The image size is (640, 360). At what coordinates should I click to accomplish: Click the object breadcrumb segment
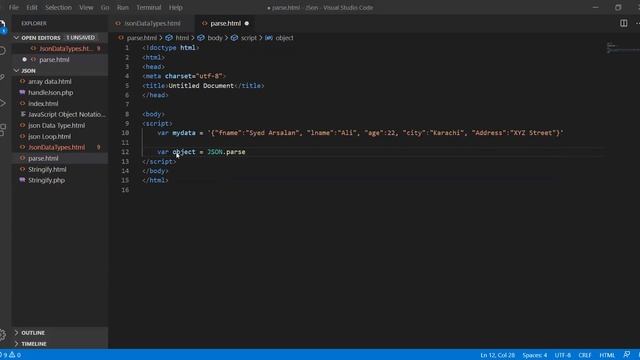[x=284, y=38]
